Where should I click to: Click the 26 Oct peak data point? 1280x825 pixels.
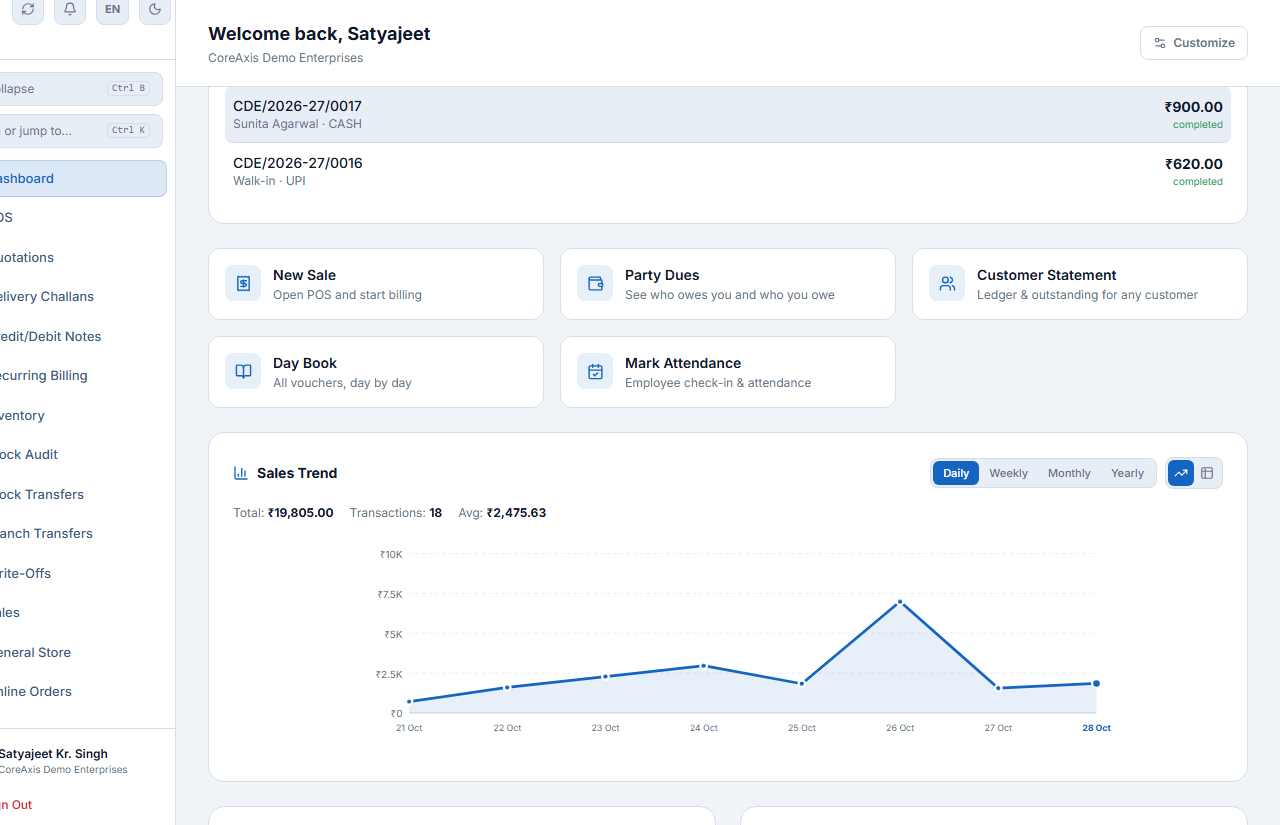pyautogui.click(x=900, y=602)
